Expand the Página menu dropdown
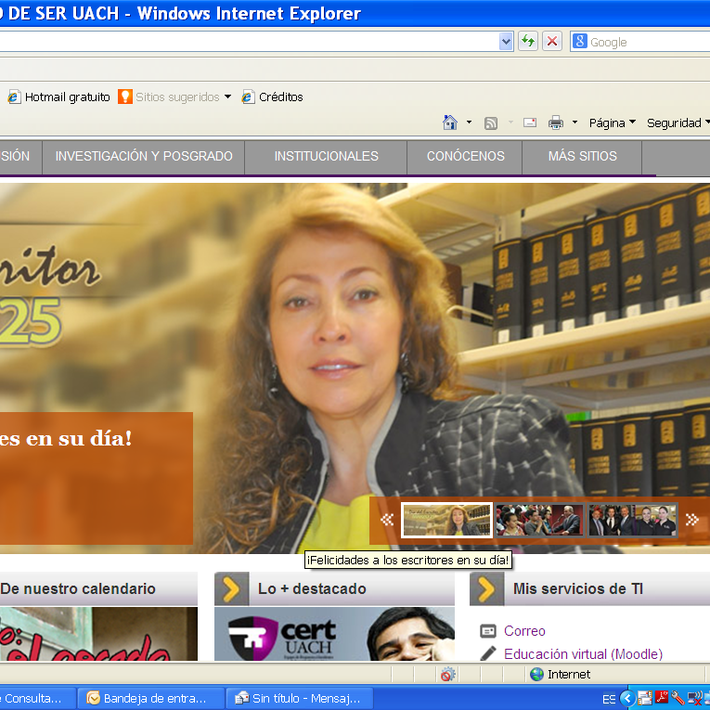The image size is (710, 710). 612,123
